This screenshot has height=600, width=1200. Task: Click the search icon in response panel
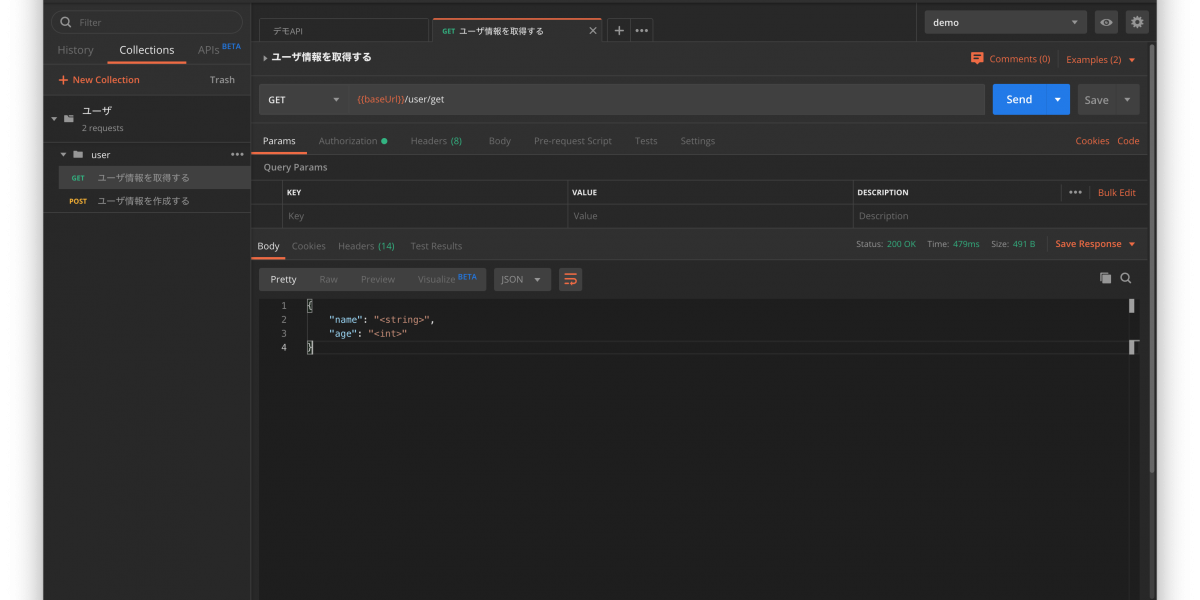1126,278
